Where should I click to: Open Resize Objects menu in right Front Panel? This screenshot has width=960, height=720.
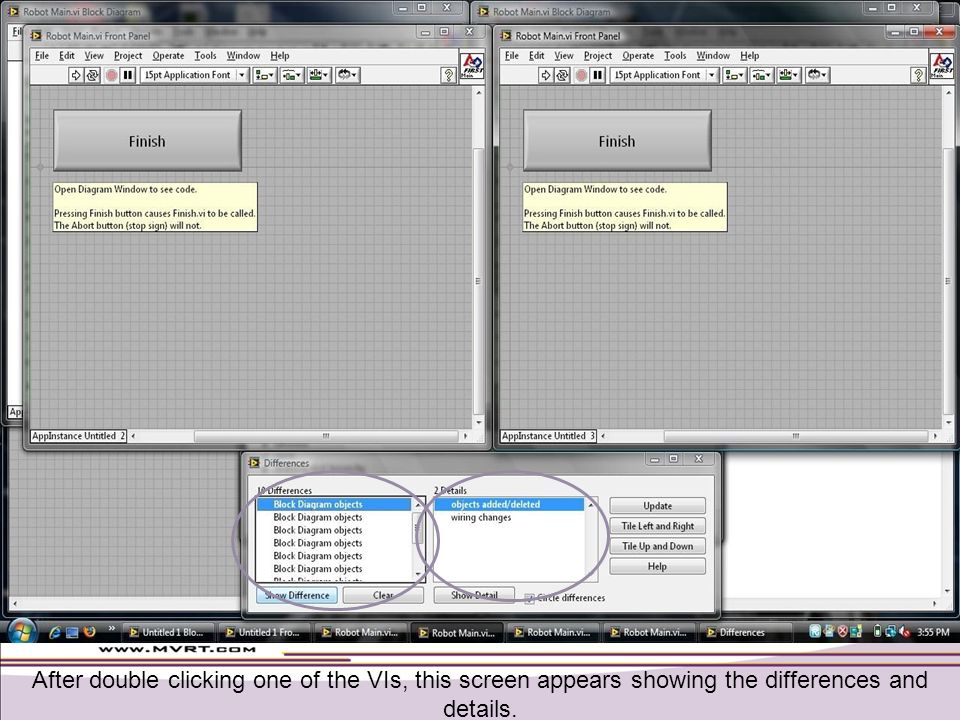click(789, 75)
